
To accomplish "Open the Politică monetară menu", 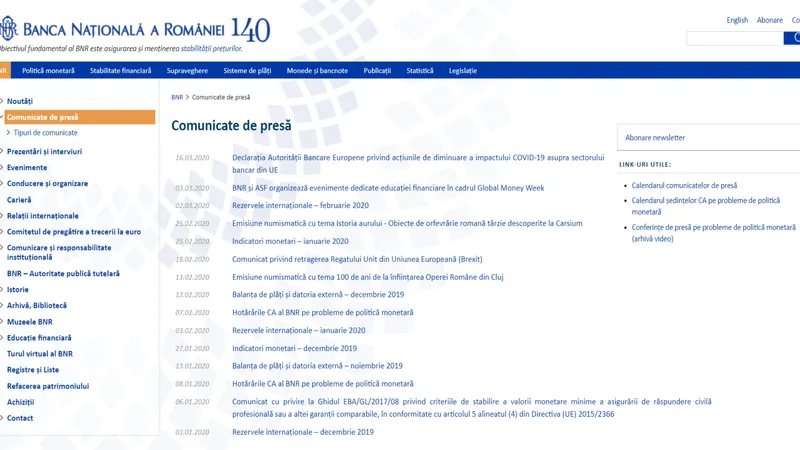I will pyautogui.click(x=48, y=71).
